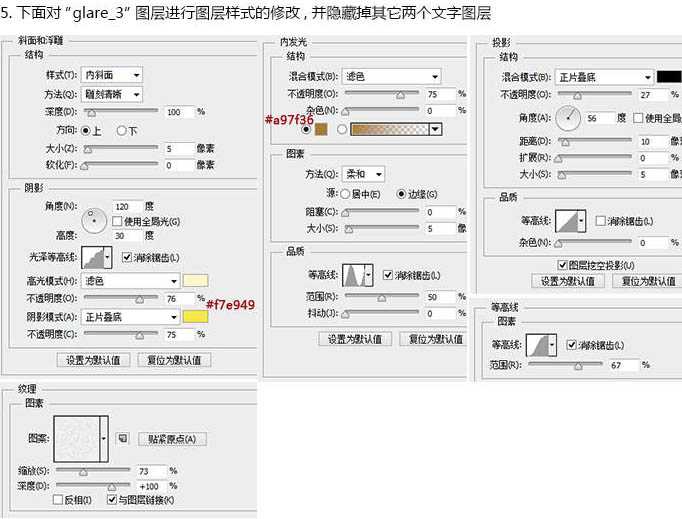Viewport: 682px width, 519px height.
Task: Select gradient radio button in Inner Glow
Action: [x=342, y=129]
